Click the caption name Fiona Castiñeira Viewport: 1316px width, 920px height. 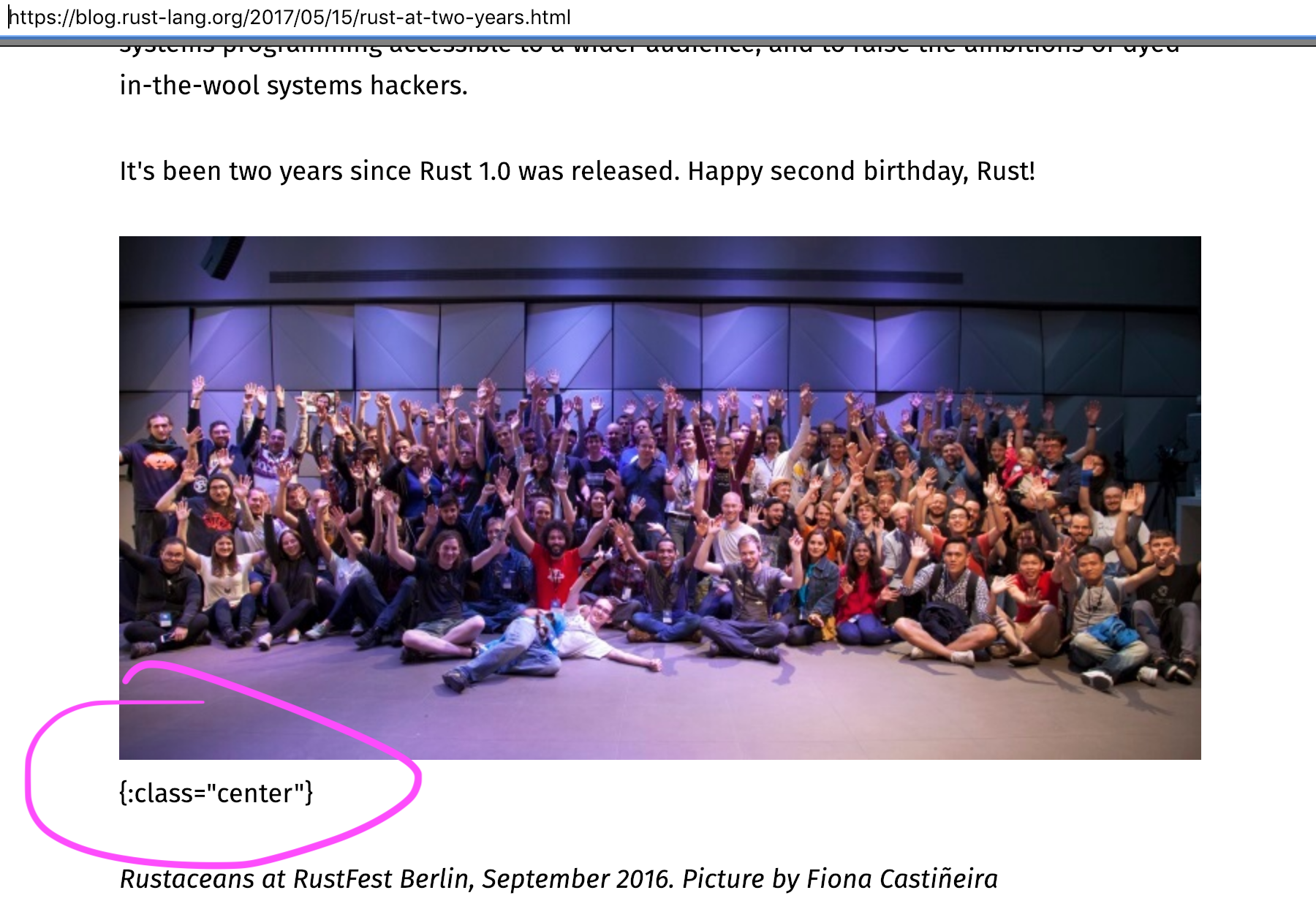(x=901, y=878)
